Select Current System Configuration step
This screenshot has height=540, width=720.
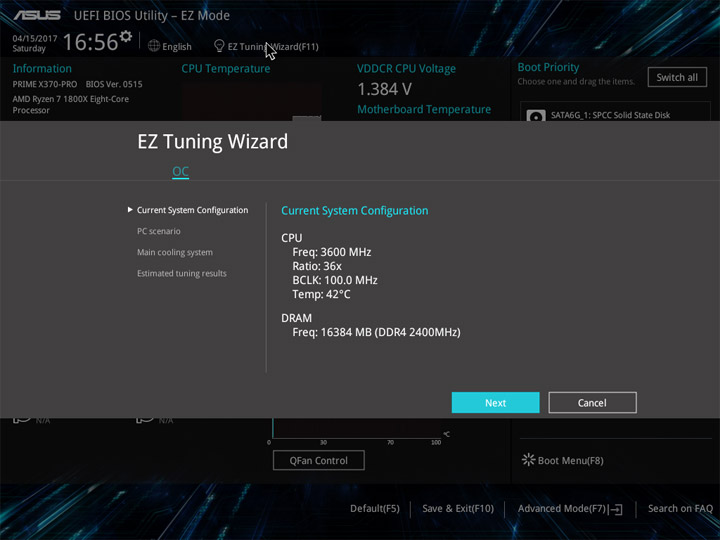point(192,210)
